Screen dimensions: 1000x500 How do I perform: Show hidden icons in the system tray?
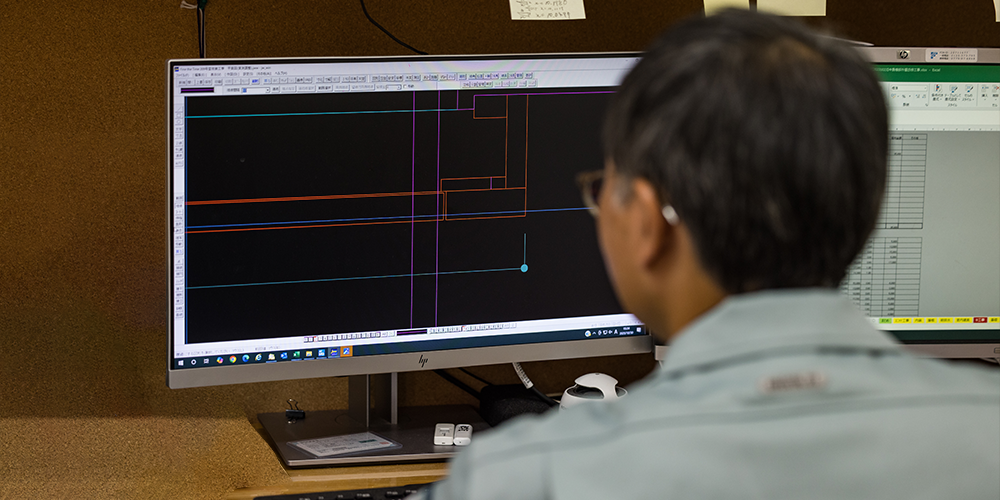[594, 333]
